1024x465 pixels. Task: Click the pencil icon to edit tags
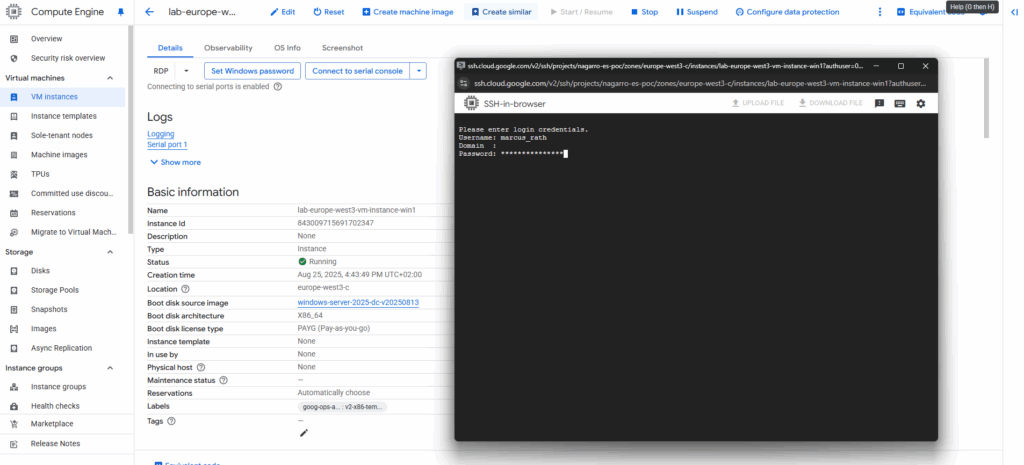pos(304,433)
